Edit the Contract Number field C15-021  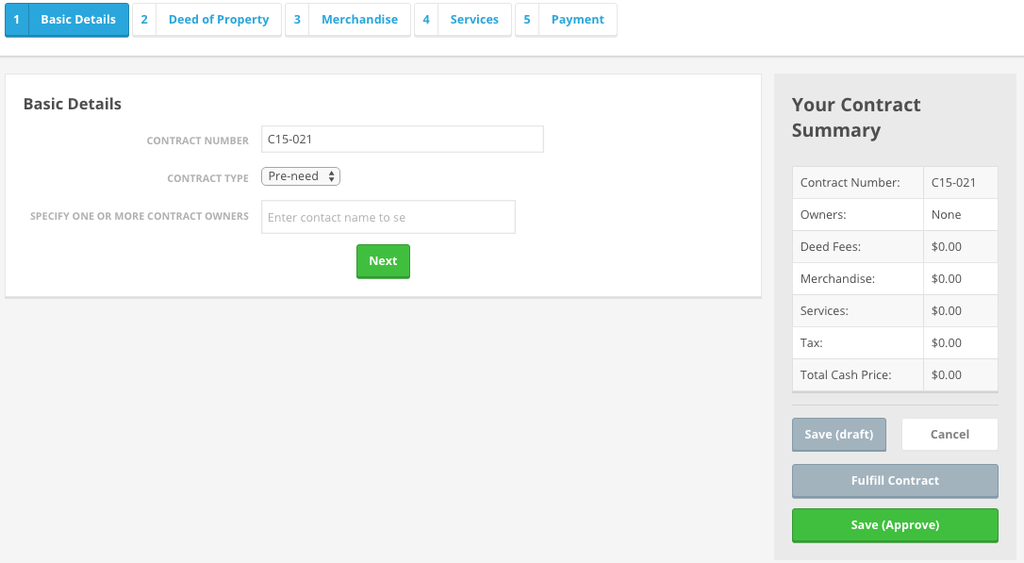point(402,139)
